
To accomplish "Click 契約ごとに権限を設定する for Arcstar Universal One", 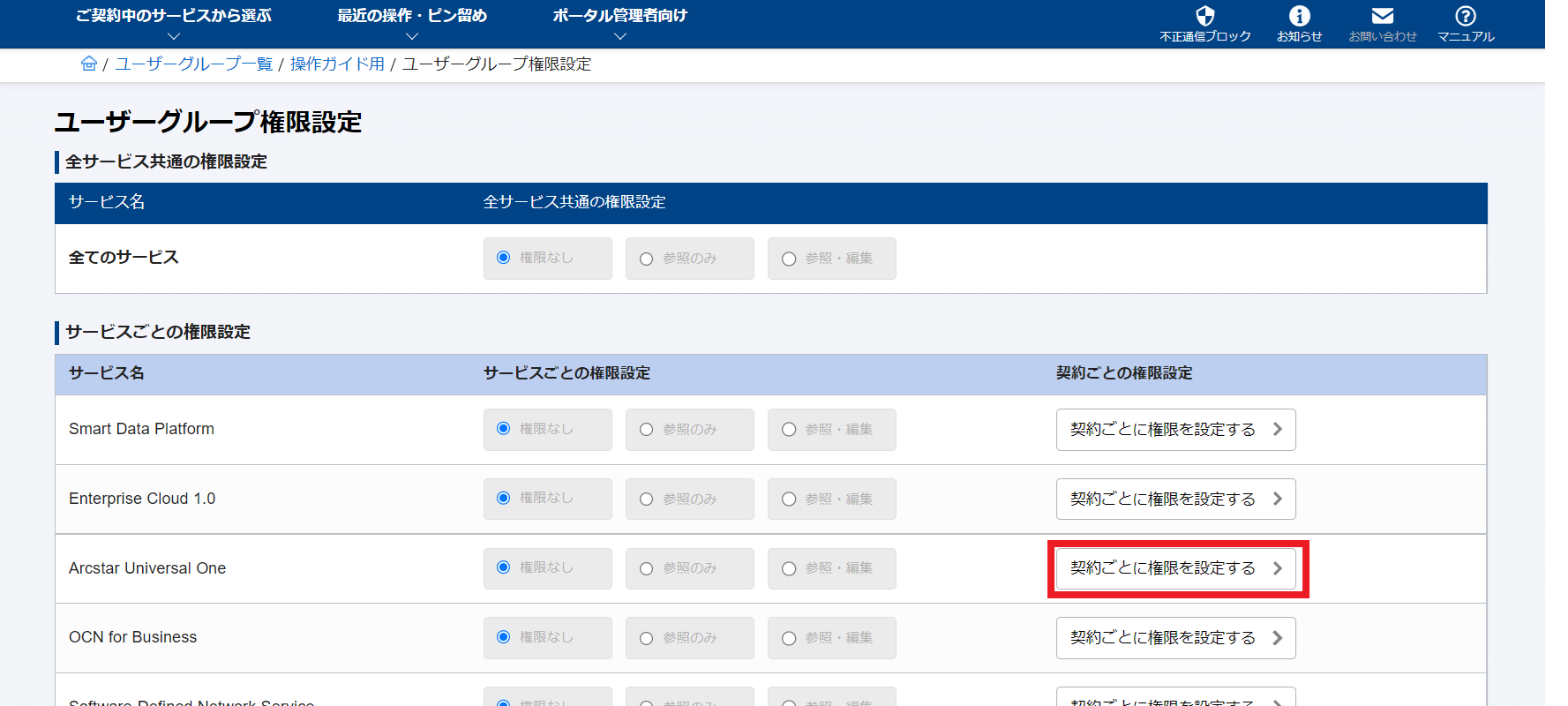I will (x=1176, y=568).
